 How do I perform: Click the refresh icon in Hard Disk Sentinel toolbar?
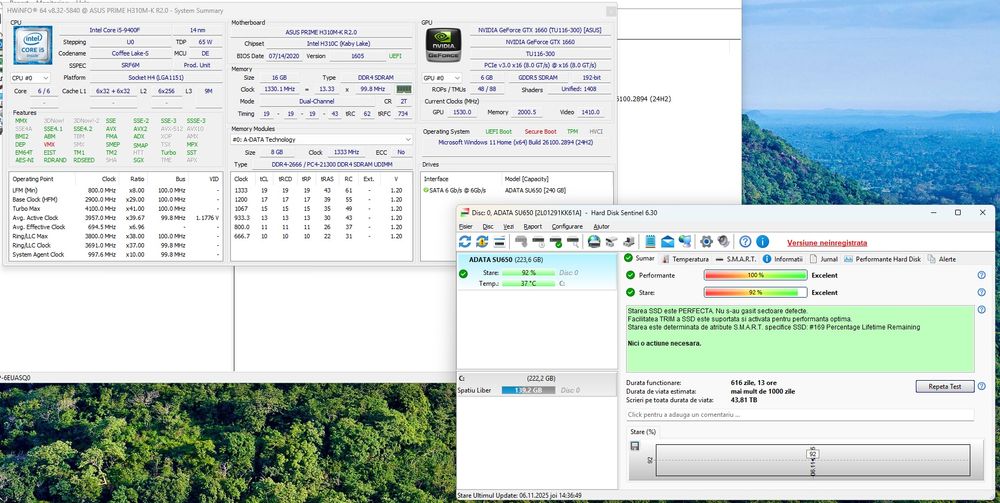click(x=466, y=242)
